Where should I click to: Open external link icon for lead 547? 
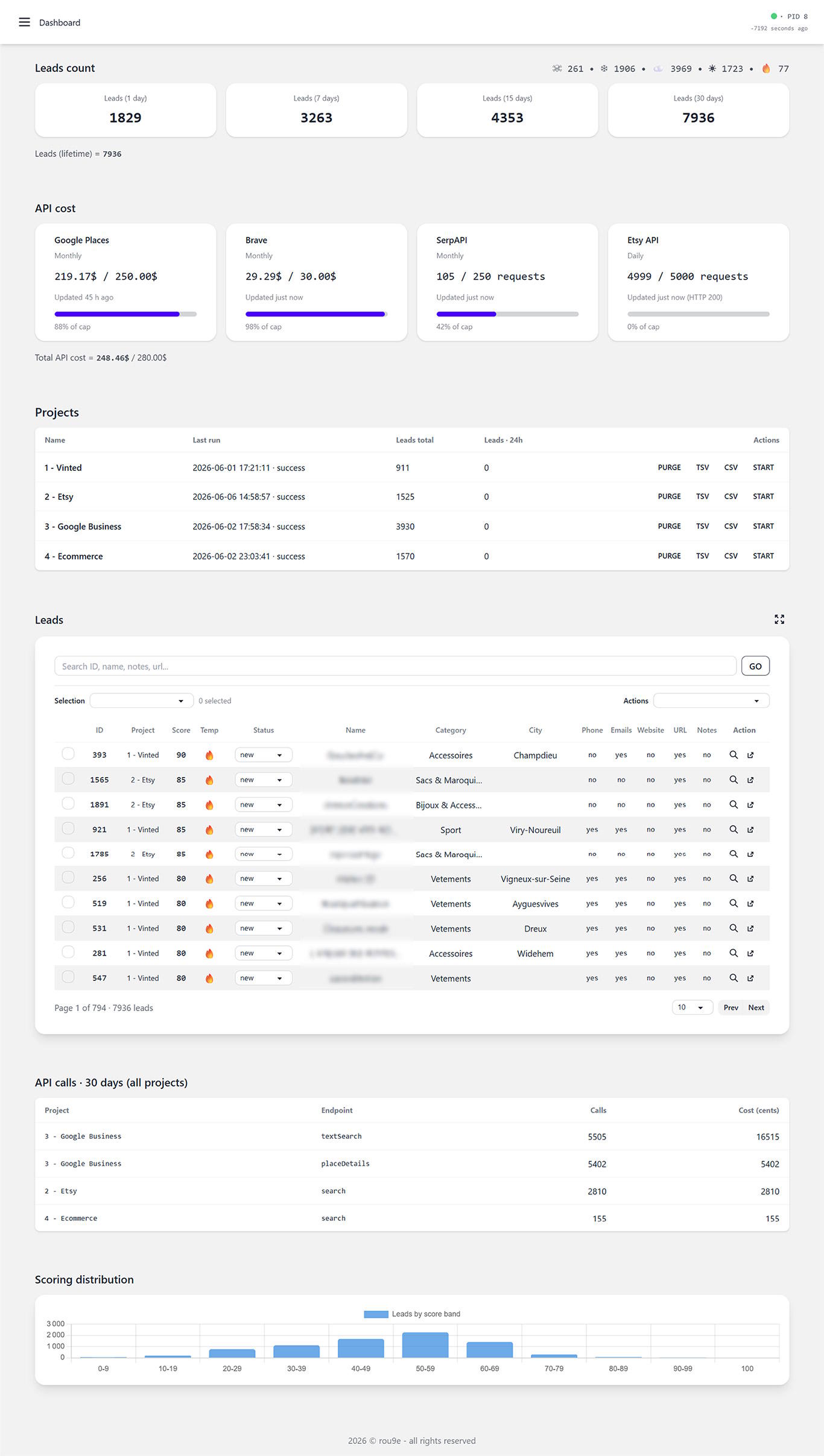[x=750, y=977]
